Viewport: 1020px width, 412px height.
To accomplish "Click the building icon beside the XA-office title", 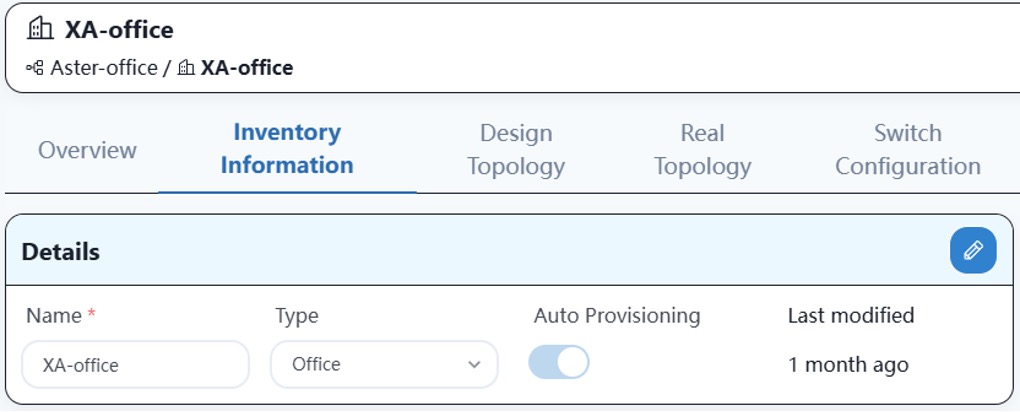I will tap(40, 29).
